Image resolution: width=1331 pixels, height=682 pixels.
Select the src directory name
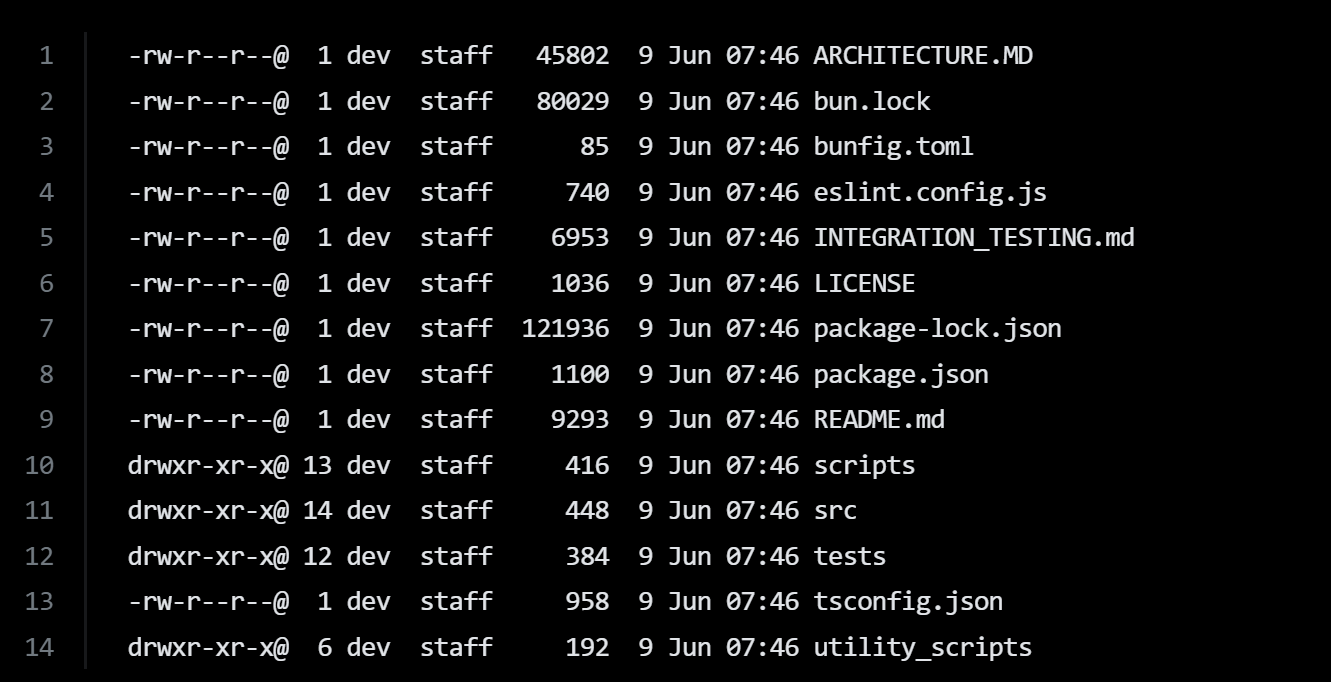835,511
